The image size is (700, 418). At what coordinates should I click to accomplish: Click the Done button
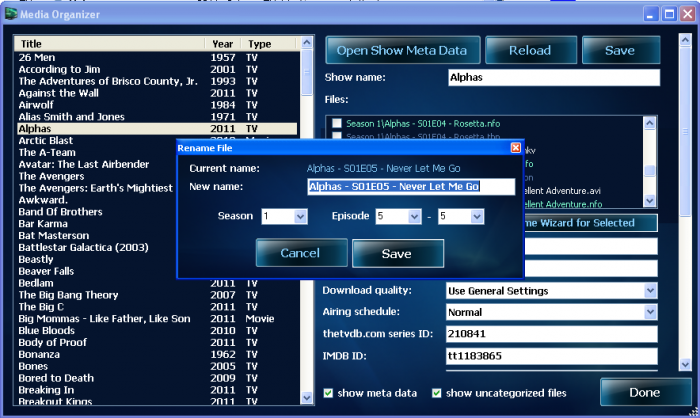(645, 392)
